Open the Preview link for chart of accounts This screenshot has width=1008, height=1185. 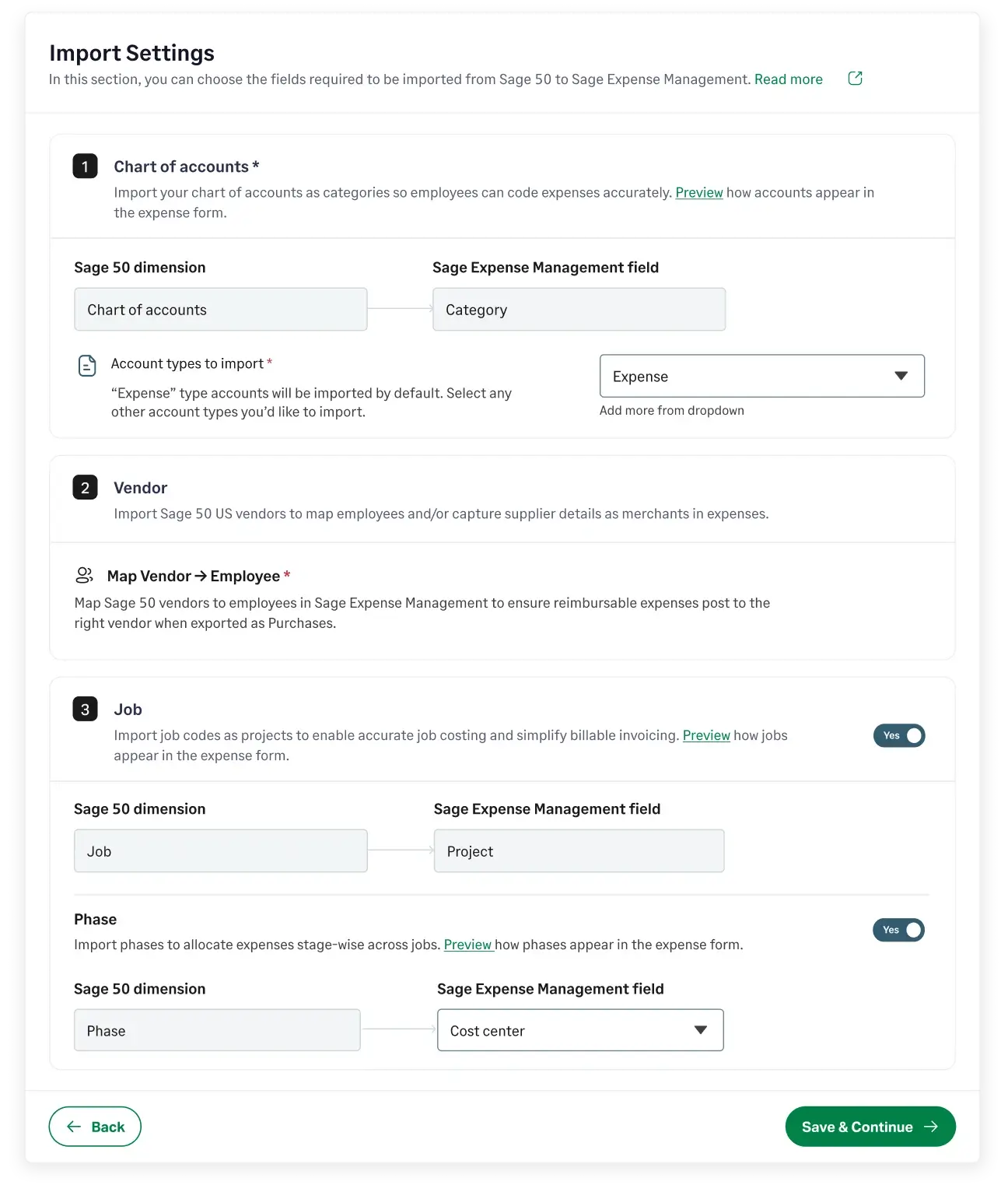click(698, 192)
